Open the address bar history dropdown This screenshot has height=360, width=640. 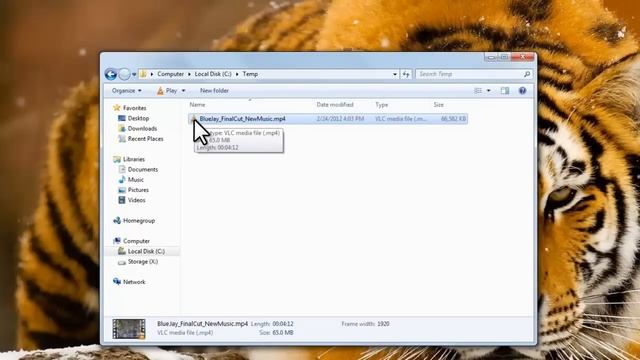pos(395,74)
